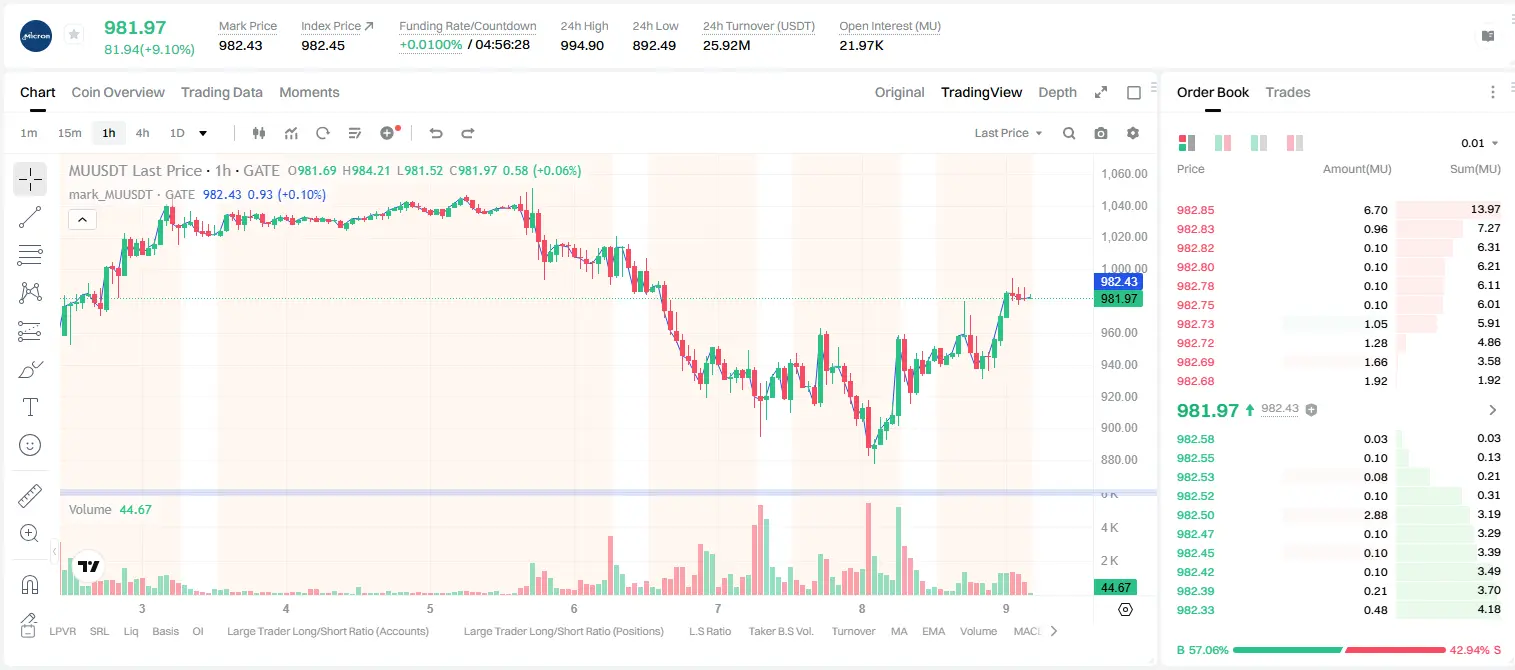The width and height of the screenshot is (1515, 670).
Task: Open the emoji sticker tool
Action: (x=30, y=445)
